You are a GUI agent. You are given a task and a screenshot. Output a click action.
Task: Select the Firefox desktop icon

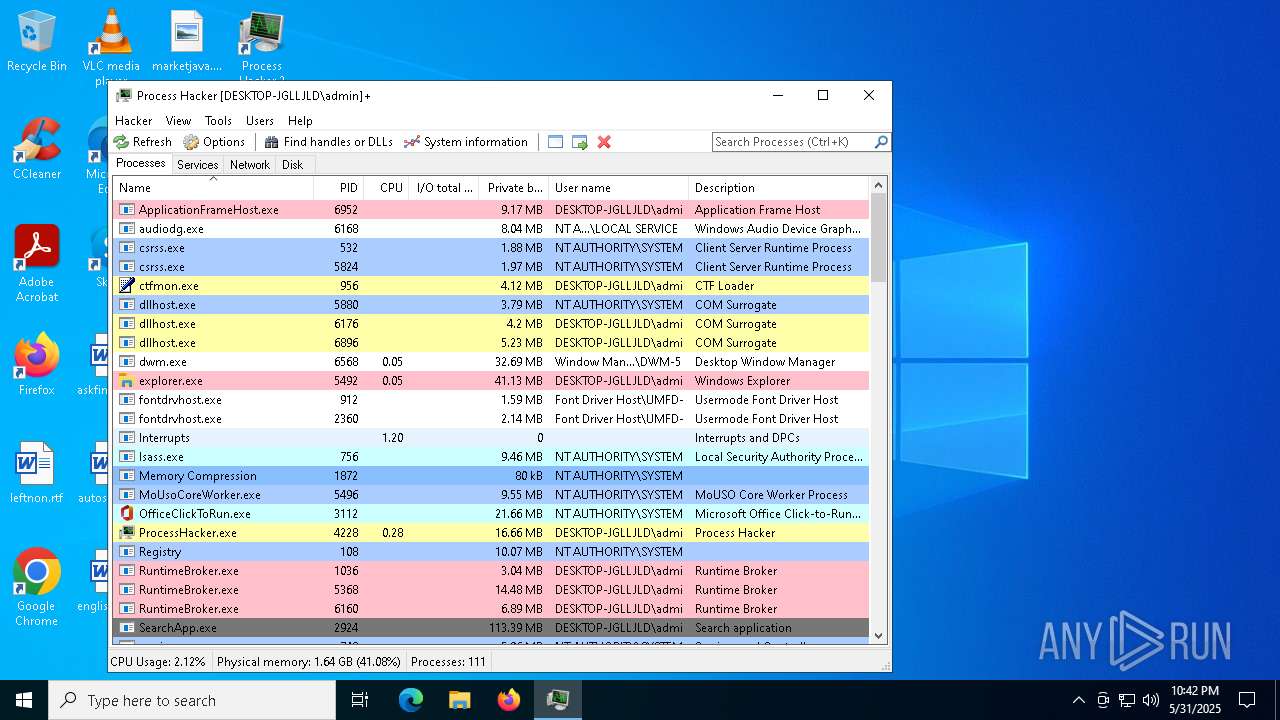pos(37,365)
